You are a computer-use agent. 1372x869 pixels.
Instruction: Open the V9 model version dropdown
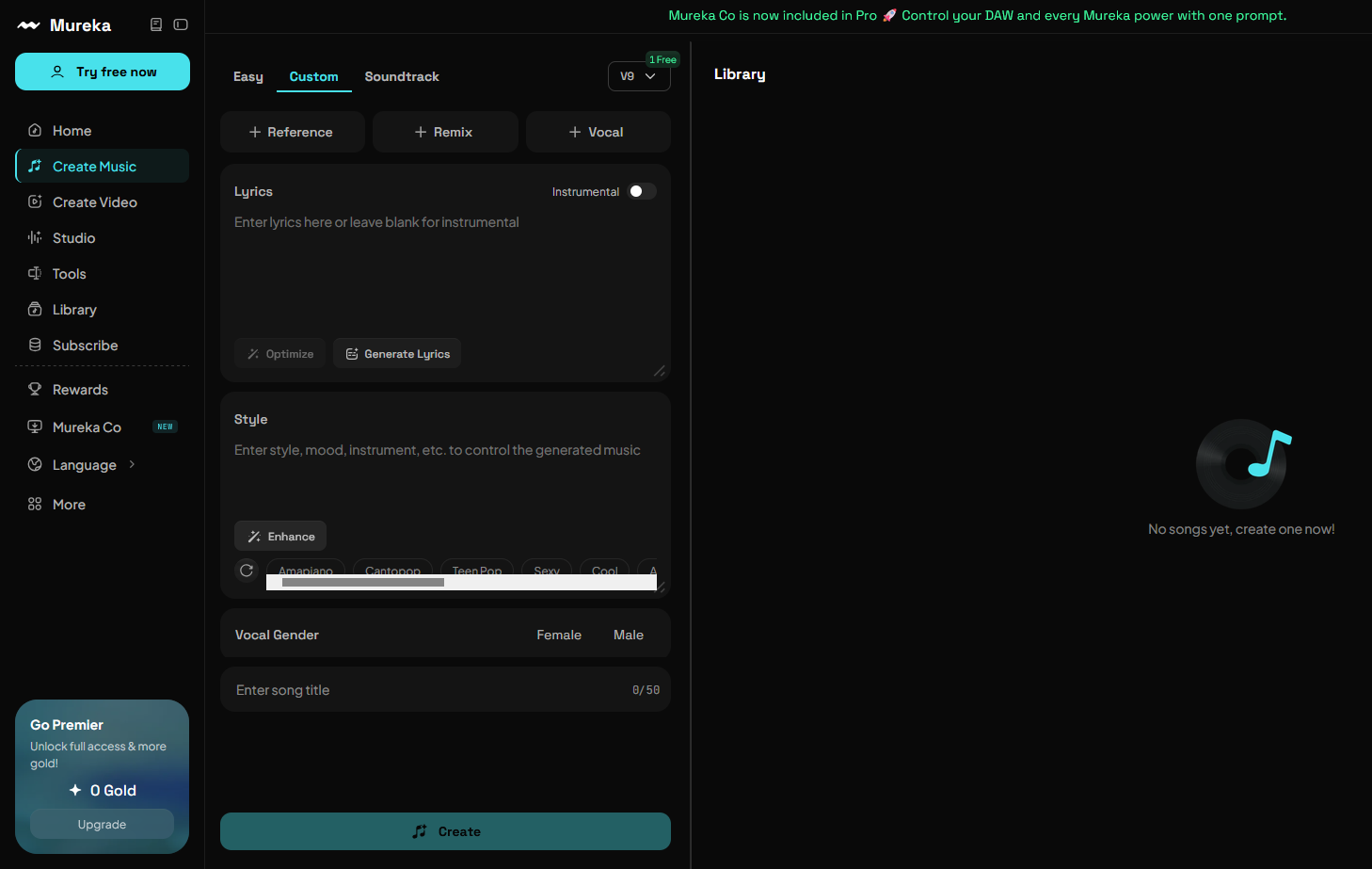pos(639,76)
